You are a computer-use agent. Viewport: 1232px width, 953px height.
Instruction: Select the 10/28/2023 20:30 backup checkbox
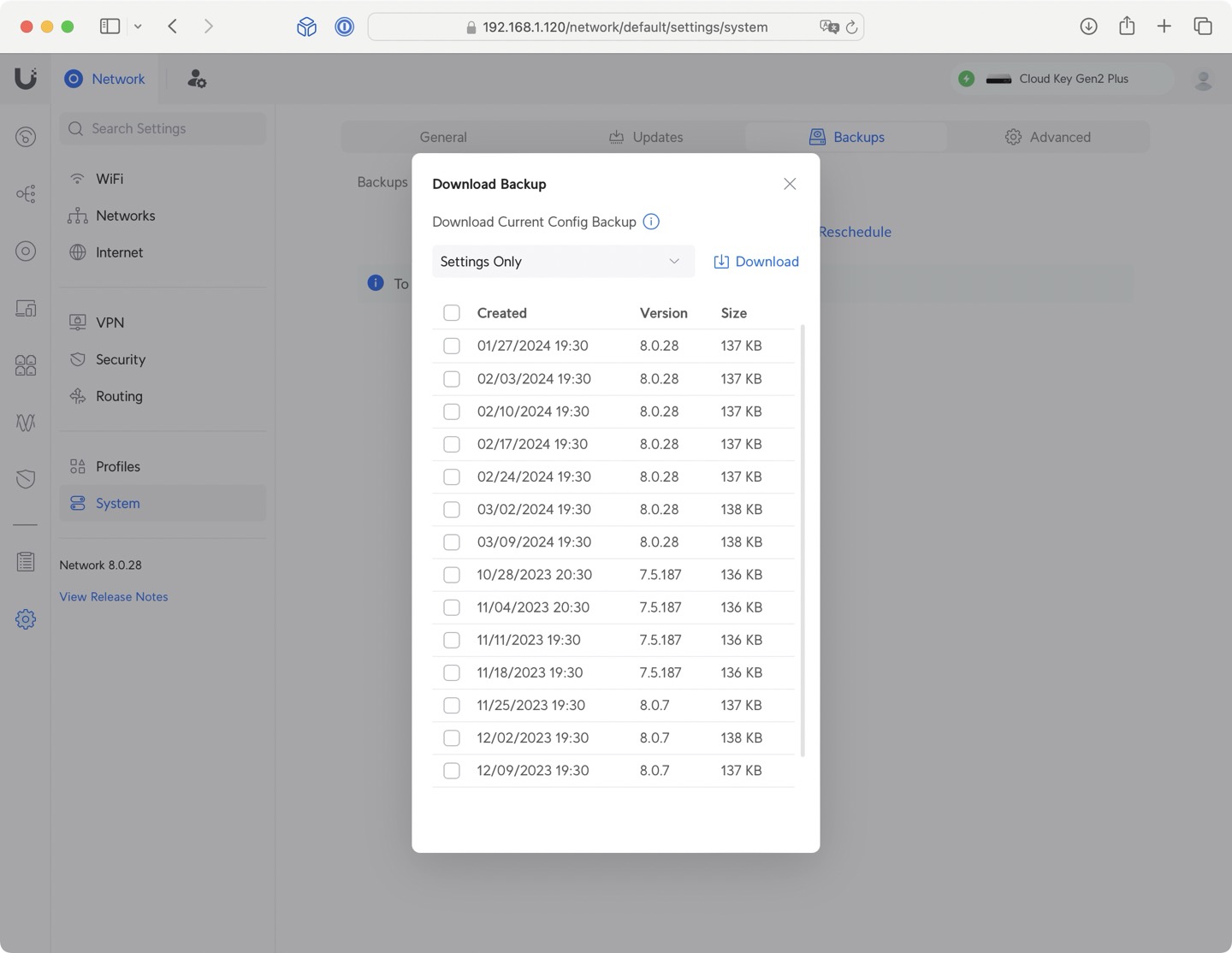pos(452,575)
